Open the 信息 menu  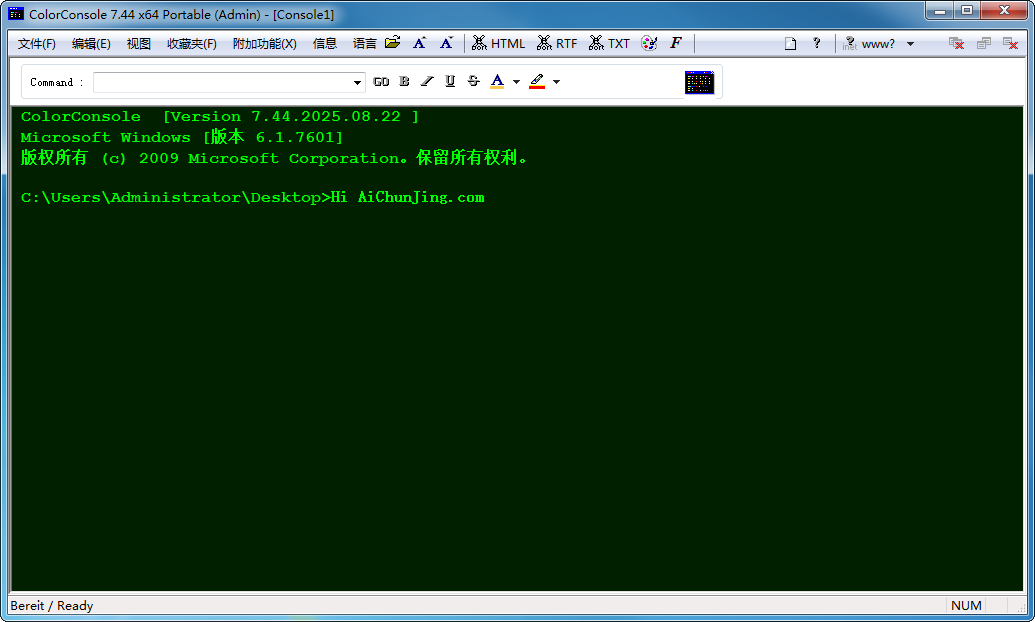(325, 44)
